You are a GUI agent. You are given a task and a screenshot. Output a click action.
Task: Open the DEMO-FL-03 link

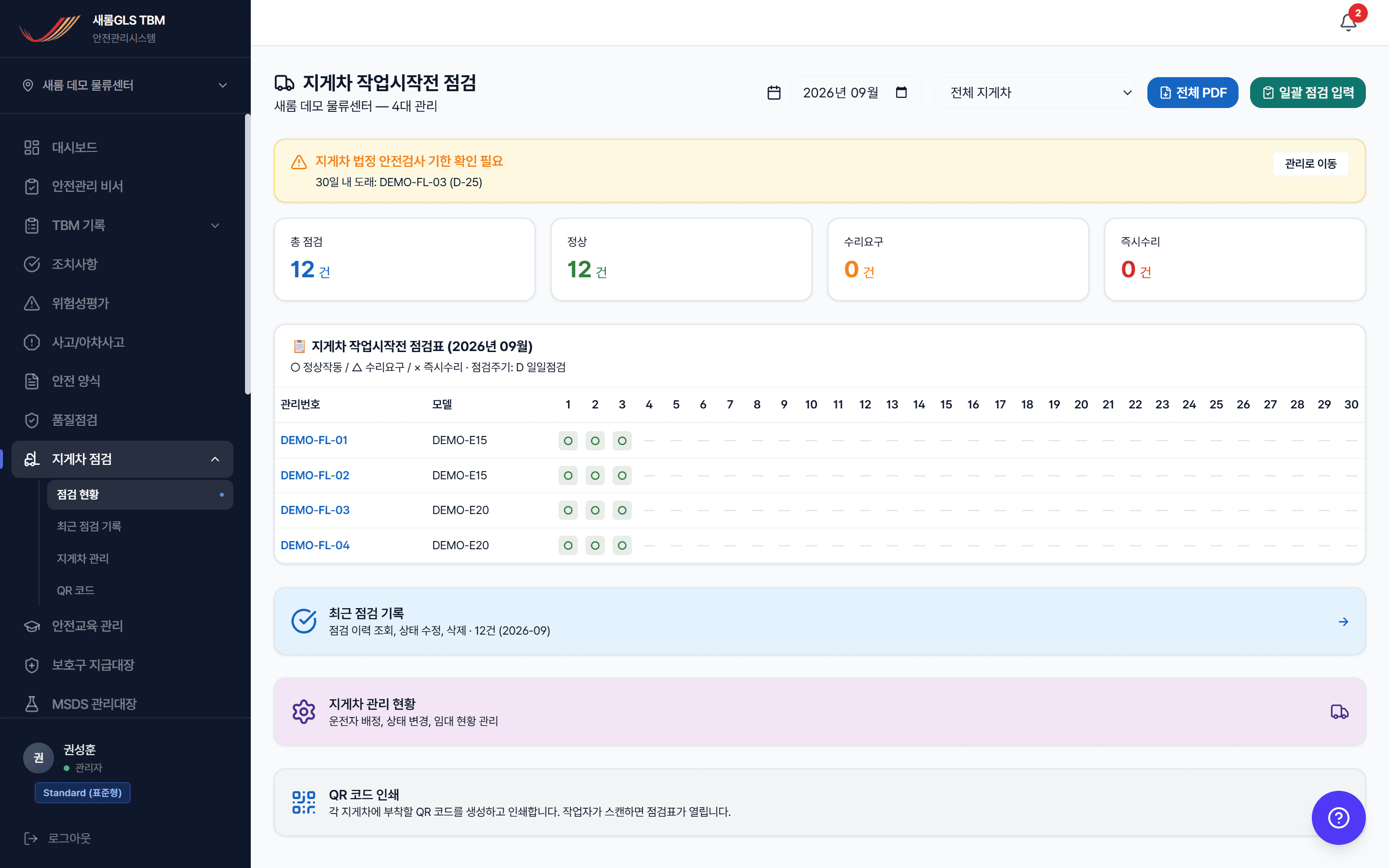point(315,510)
